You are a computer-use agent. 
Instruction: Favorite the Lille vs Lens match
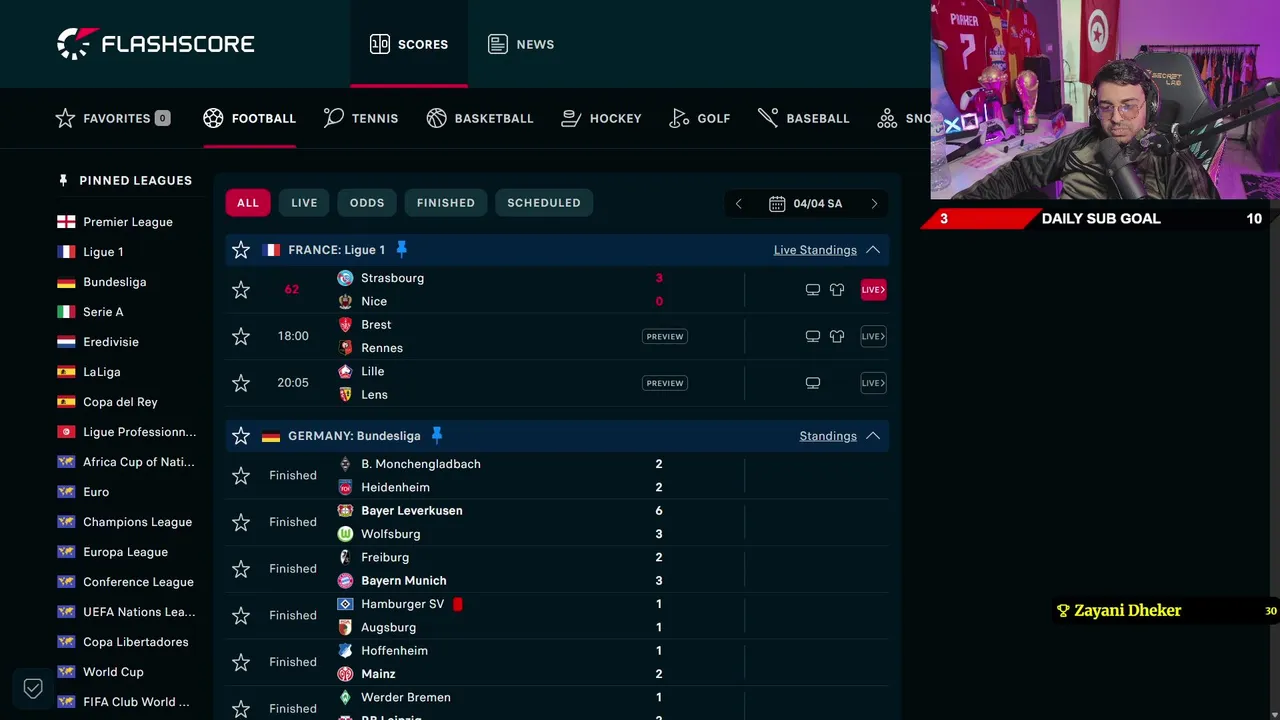tap(241, 383)
